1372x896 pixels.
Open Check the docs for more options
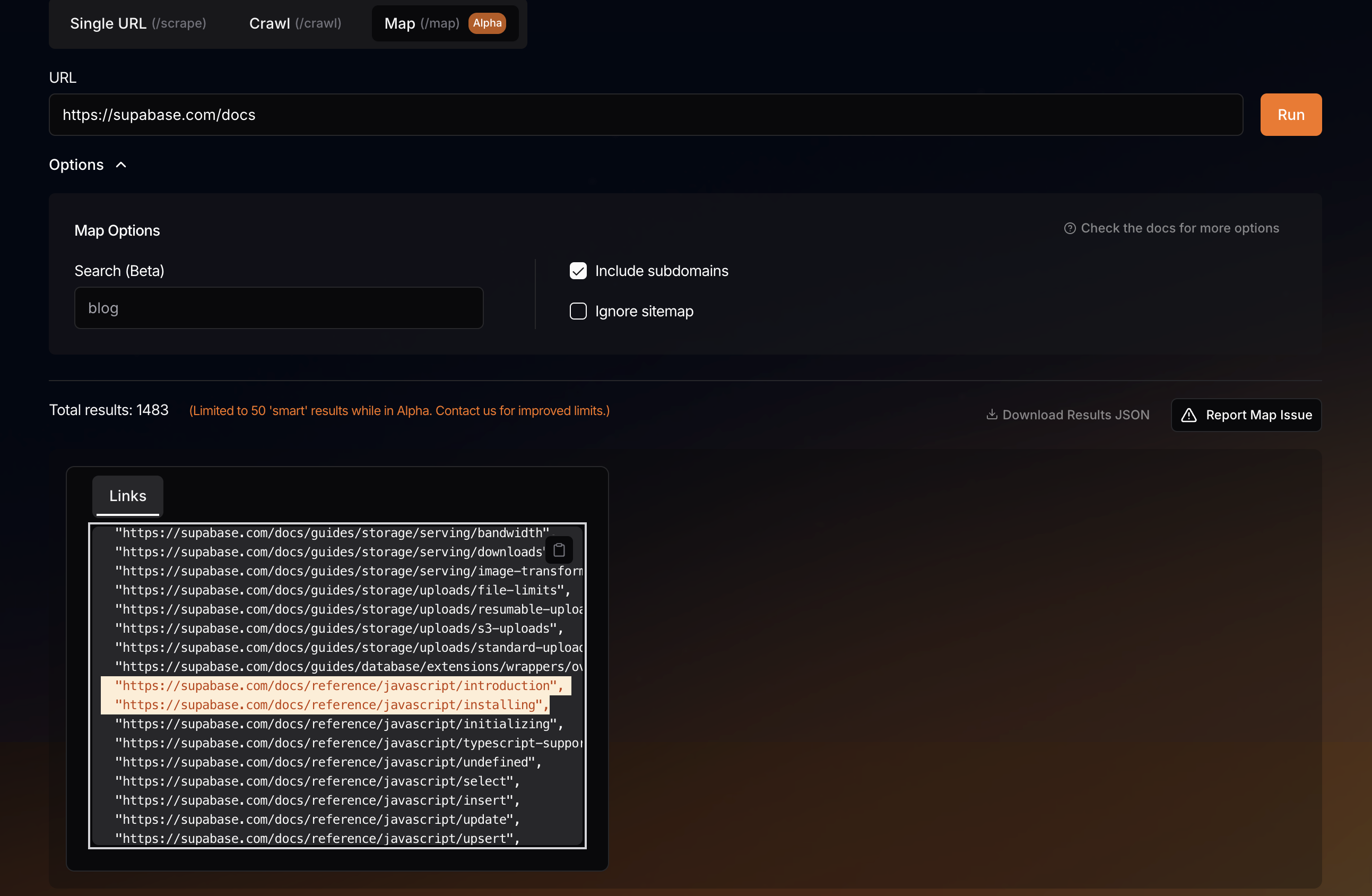tap(1179, 228)
